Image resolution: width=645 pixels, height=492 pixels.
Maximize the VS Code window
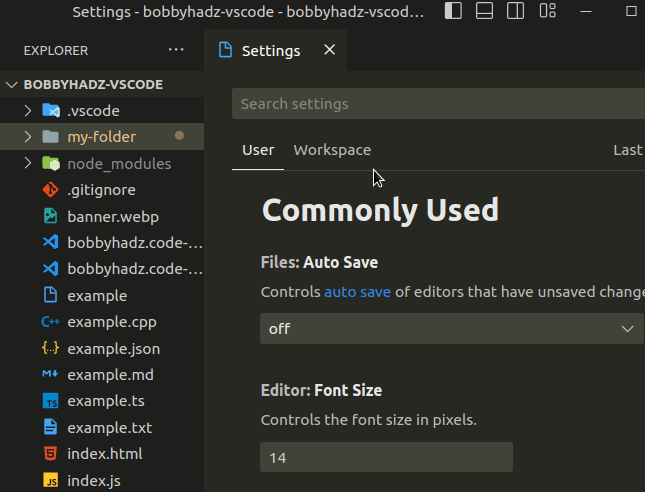point(631,11)
